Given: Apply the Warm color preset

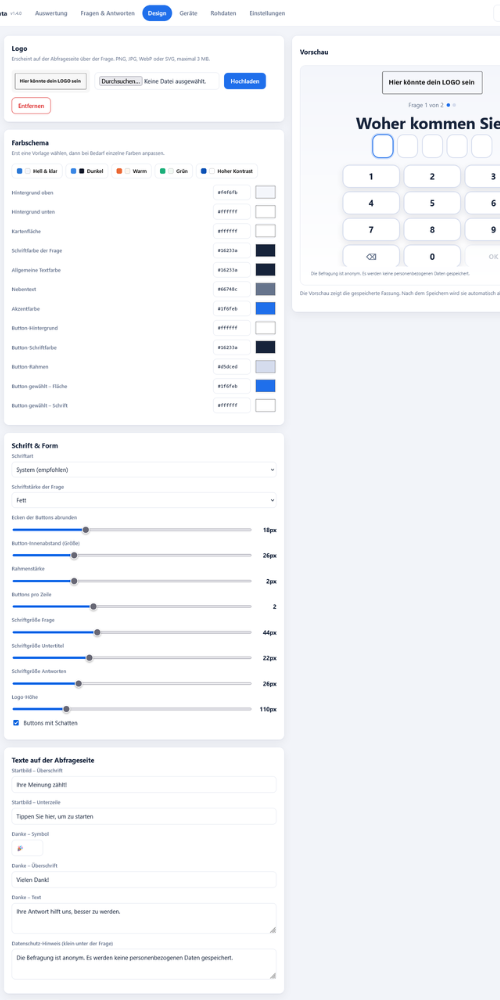Looking at the screenshot, I should tap(131, 171).
